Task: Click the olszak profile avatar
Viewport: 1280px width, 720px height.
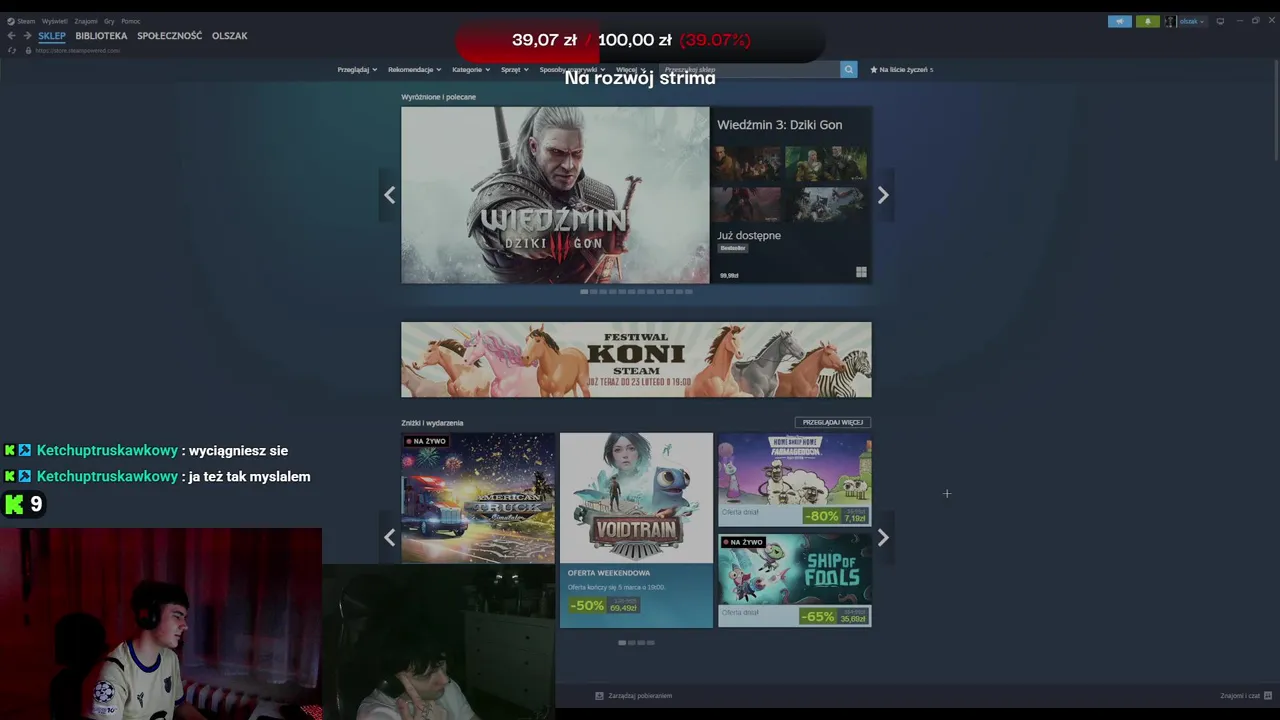Action: (1170, 21)
